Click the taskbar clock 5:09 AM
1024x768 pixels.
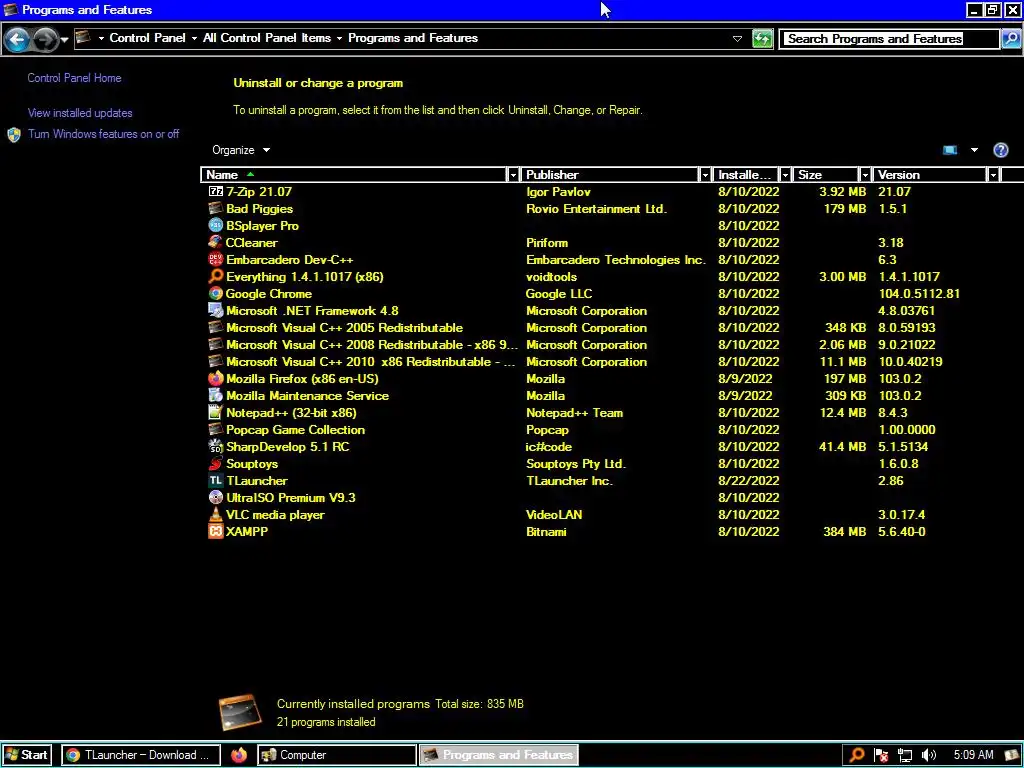973,755
